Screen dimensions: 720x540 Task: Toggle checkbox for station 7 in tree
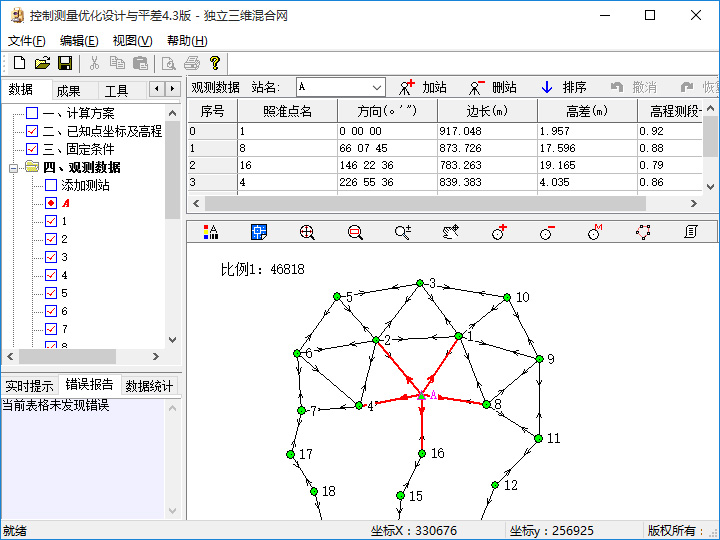(x=51, y=329)
